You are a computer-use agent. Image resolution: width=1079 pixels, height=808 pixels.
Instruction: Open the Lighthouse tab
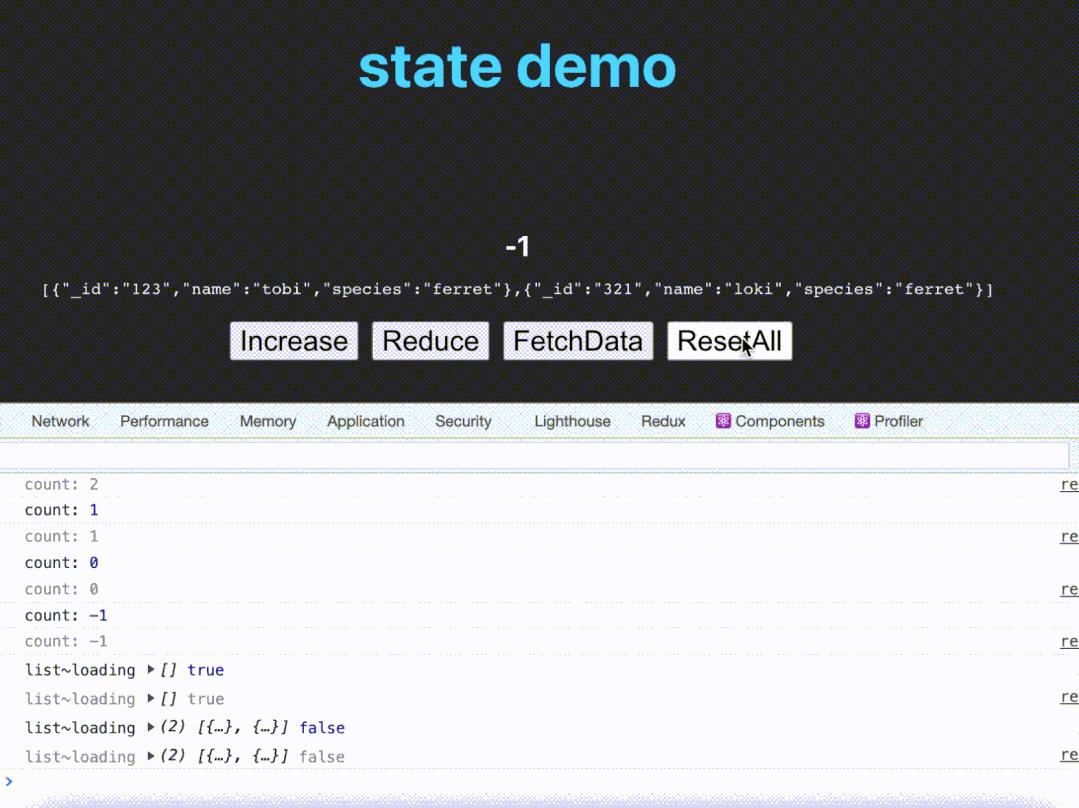click(573, 421)
